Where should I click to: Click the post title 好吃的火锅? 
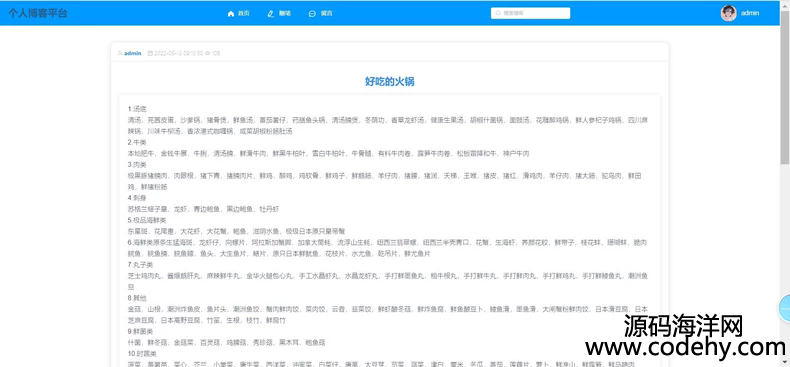coord(389,82)
